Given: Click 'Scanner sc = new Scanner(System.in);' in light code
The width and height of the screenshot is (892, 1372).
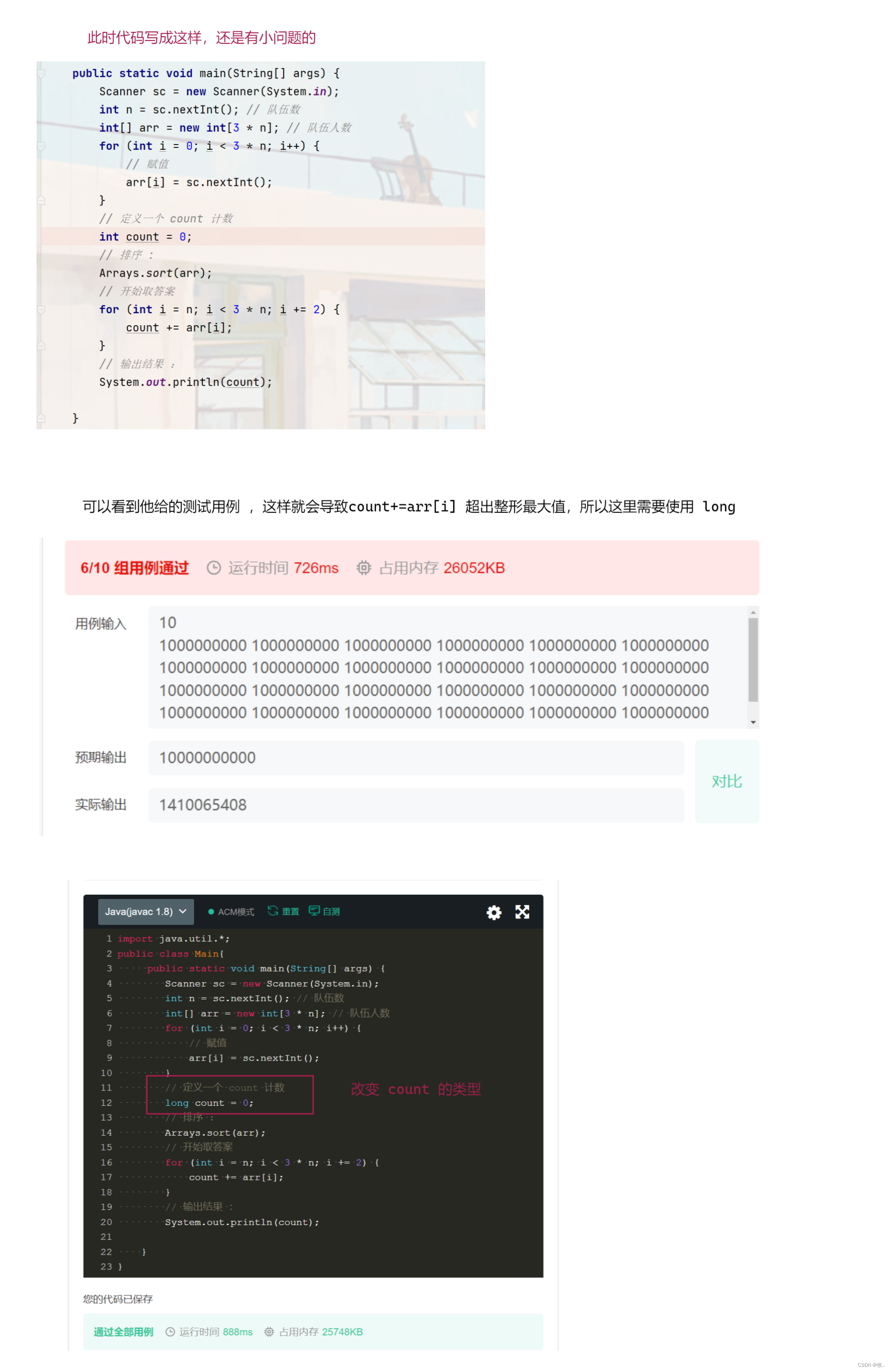Looking at the screenshot, I should 219,92.
